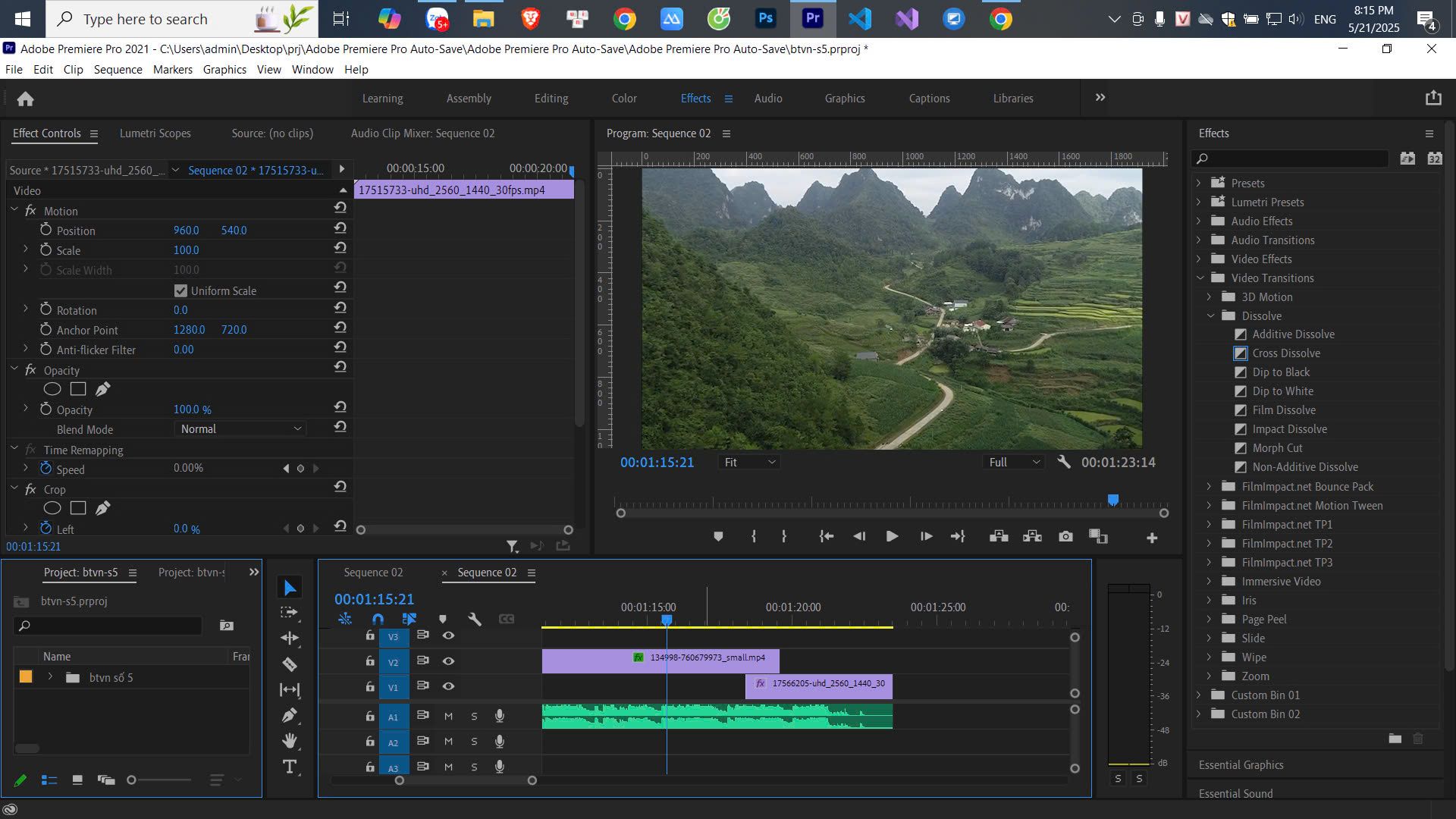Click the Play button in Program monitor
Image resolution: width=1456 pixels, height=819 pixels.
[x=892, y=537]
